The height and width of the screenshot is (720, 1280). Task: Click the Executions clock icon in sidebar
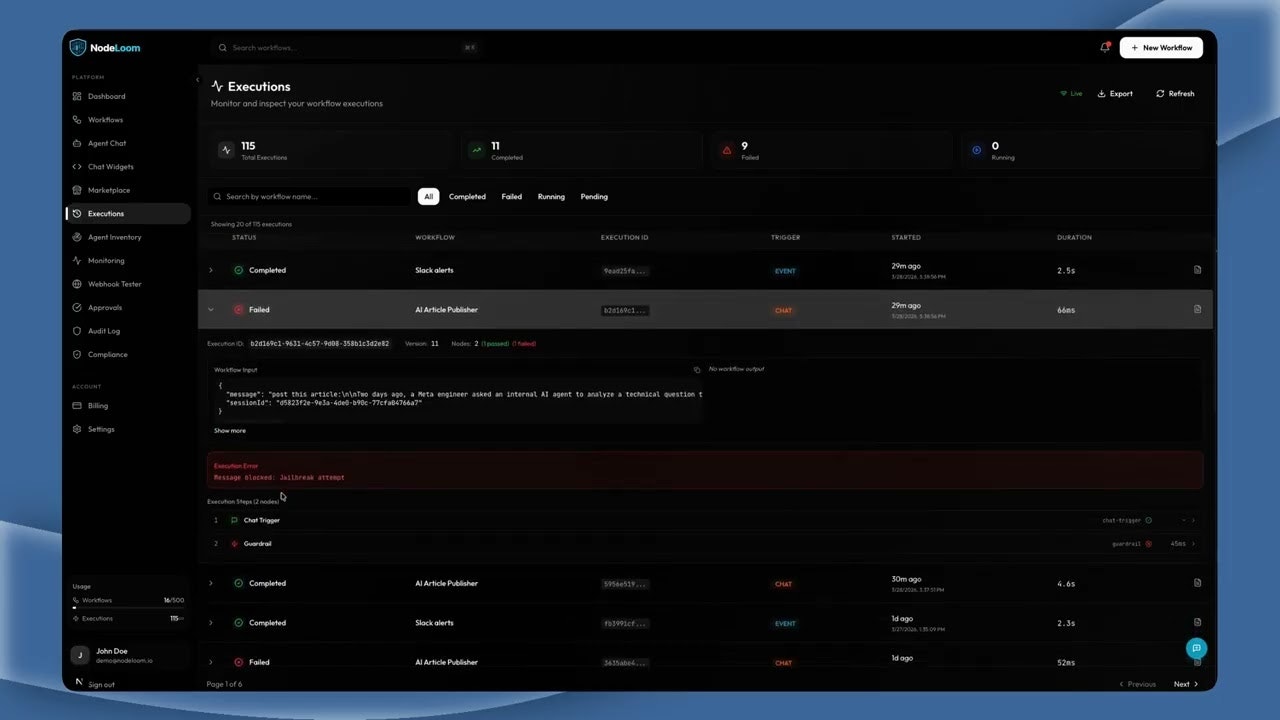(x=77, y=213)
